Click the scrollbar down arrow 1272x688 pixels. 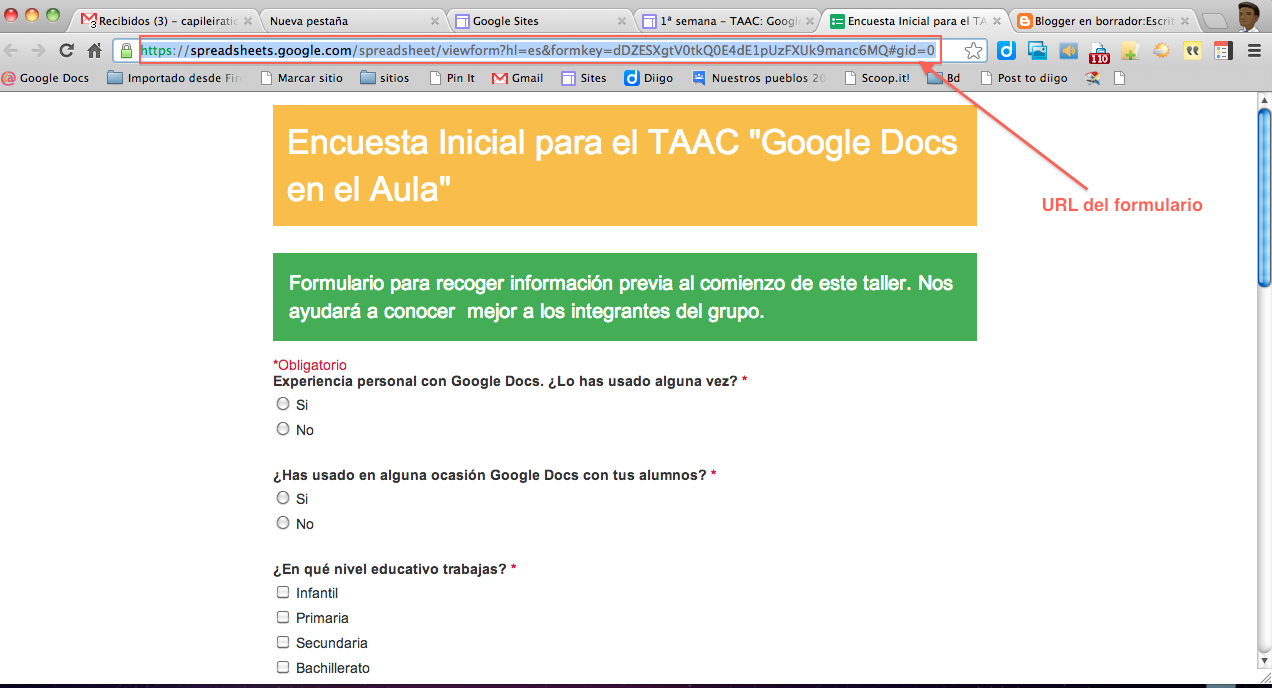click(x=1264, y=662)
